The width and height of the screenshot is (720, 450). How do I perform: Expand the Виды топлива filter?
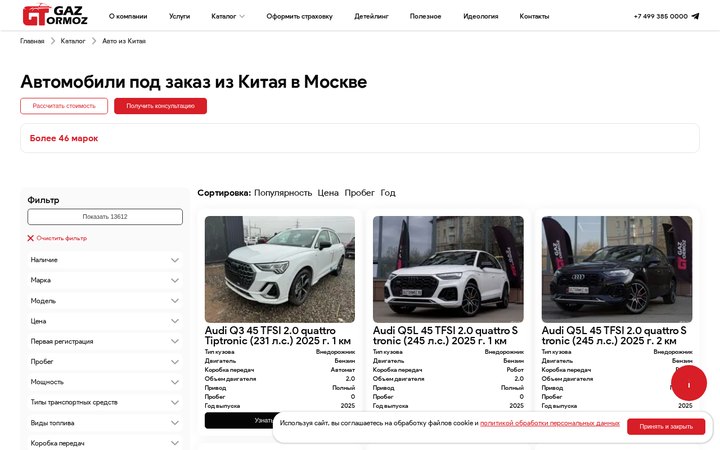pyautogui.click(x=105, y=423)
